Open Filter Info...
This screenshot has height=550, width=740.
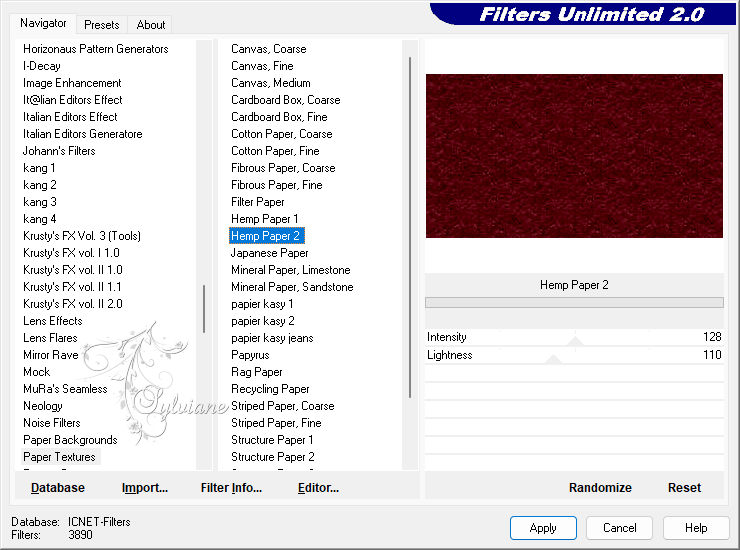tap(231, 487)
